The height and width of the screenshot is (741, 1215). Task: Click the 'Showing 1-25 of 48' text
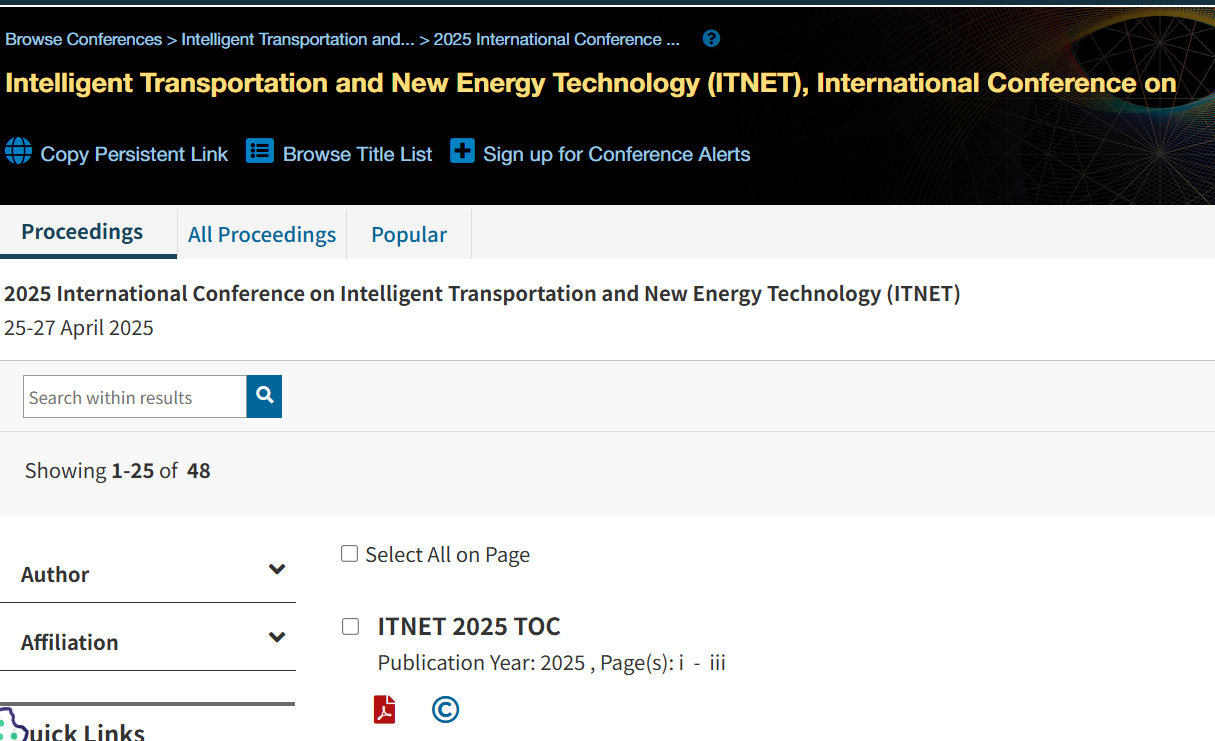[x=118, y=470]
